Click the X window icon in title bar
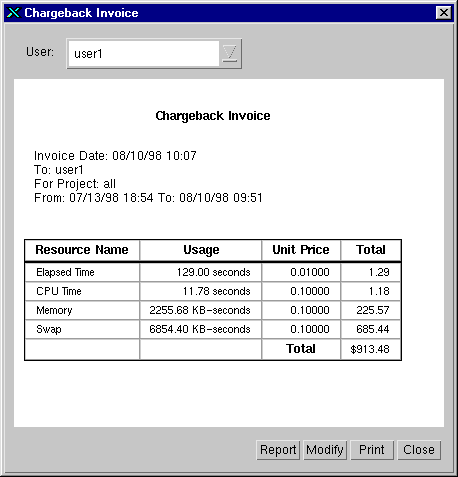Viewport: 458px width, 477px height. coord(14,13)
